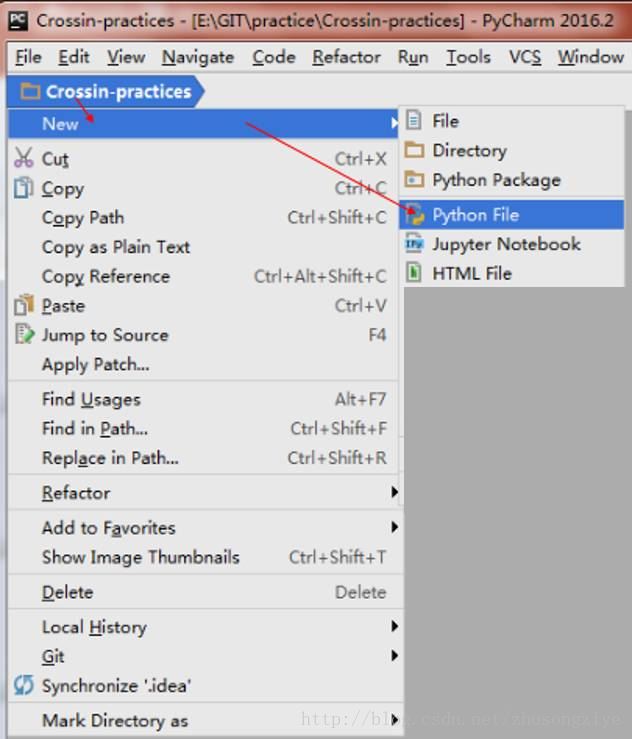Click the Synchronize refresh icon
This screenshot has height=739, width=632.
23,685
